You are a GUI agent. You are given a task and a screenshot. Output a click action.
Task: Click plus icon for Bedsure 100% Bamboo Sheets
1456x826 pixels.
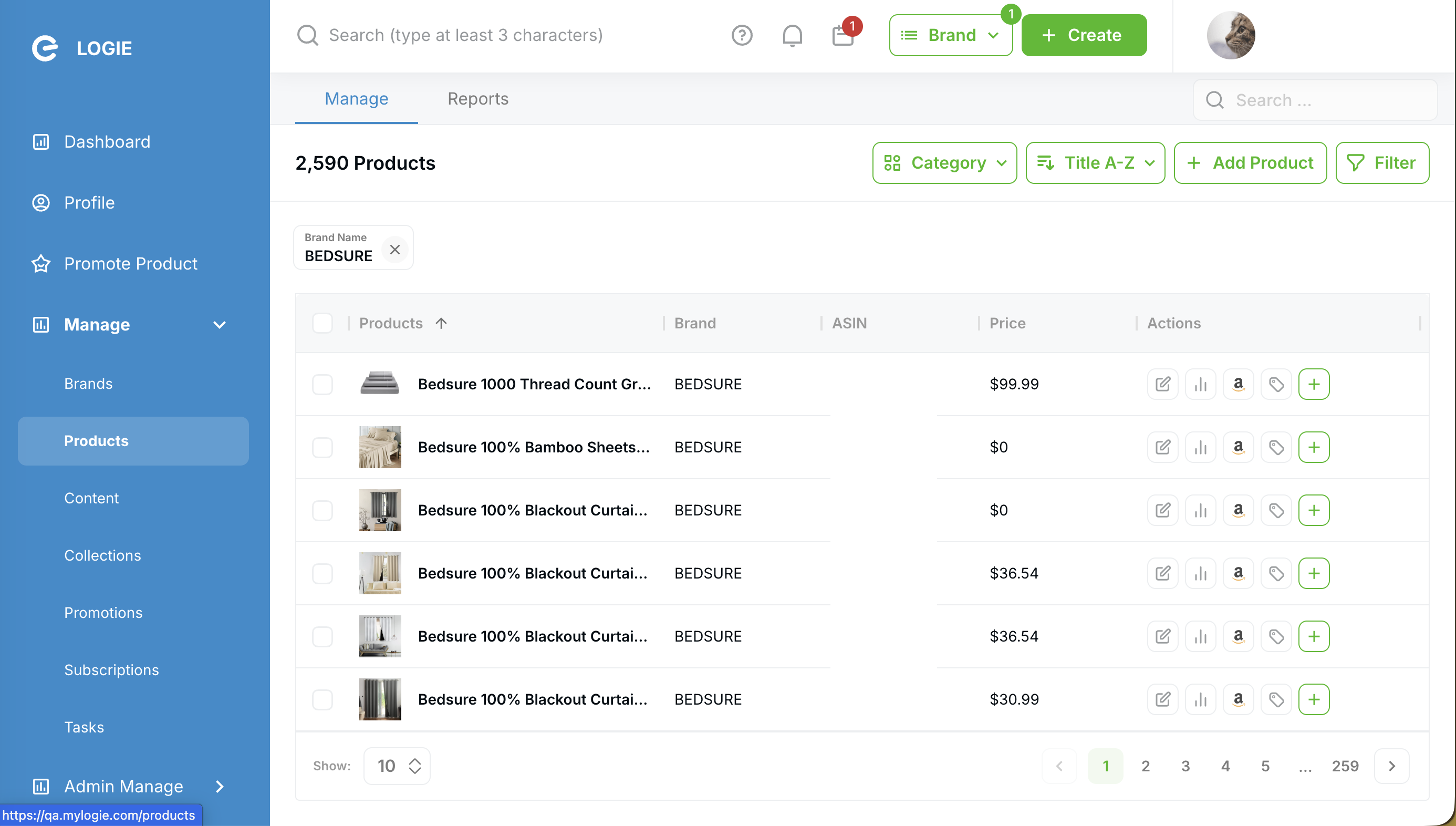1314,447
